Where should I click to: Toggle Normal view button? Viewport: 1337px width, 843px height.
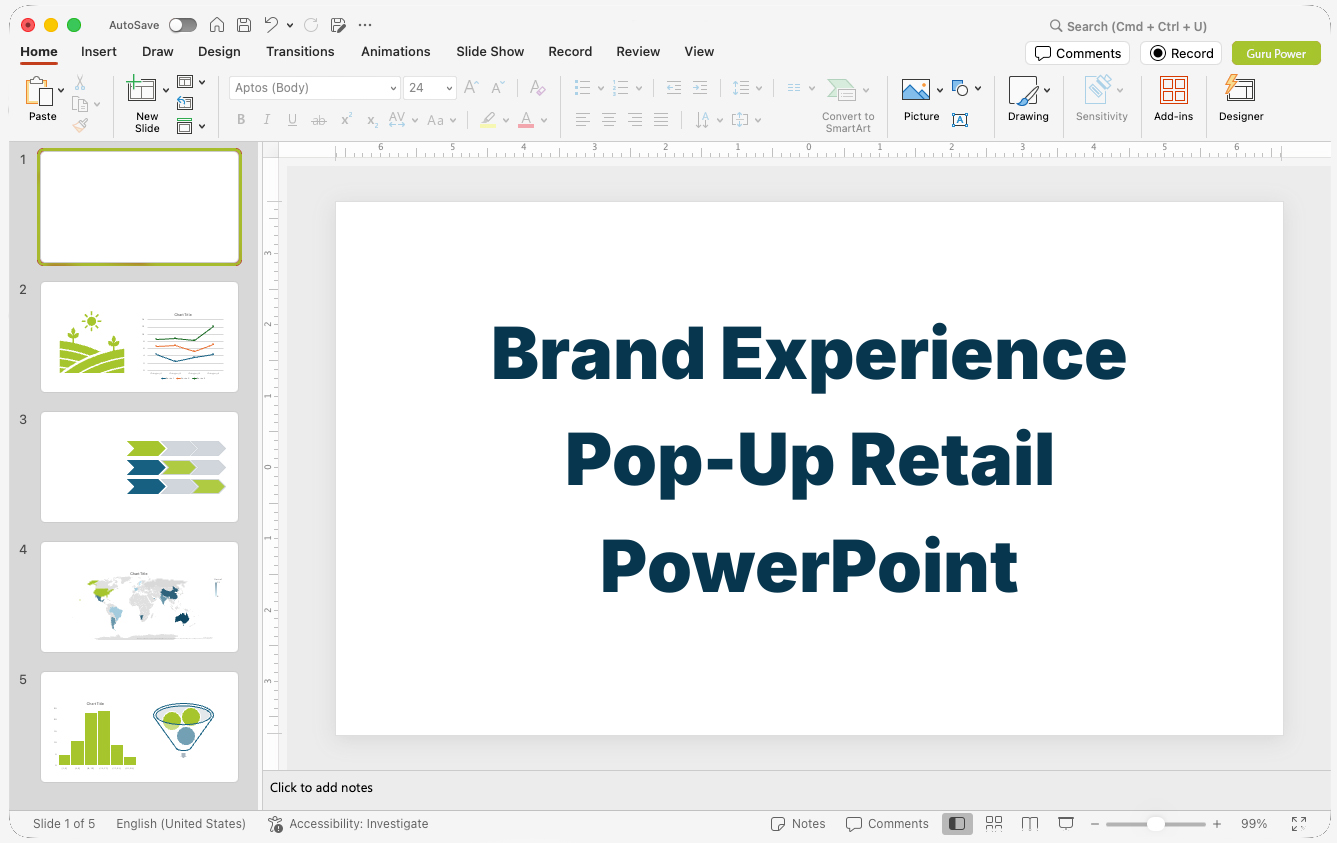coord(957,823)
